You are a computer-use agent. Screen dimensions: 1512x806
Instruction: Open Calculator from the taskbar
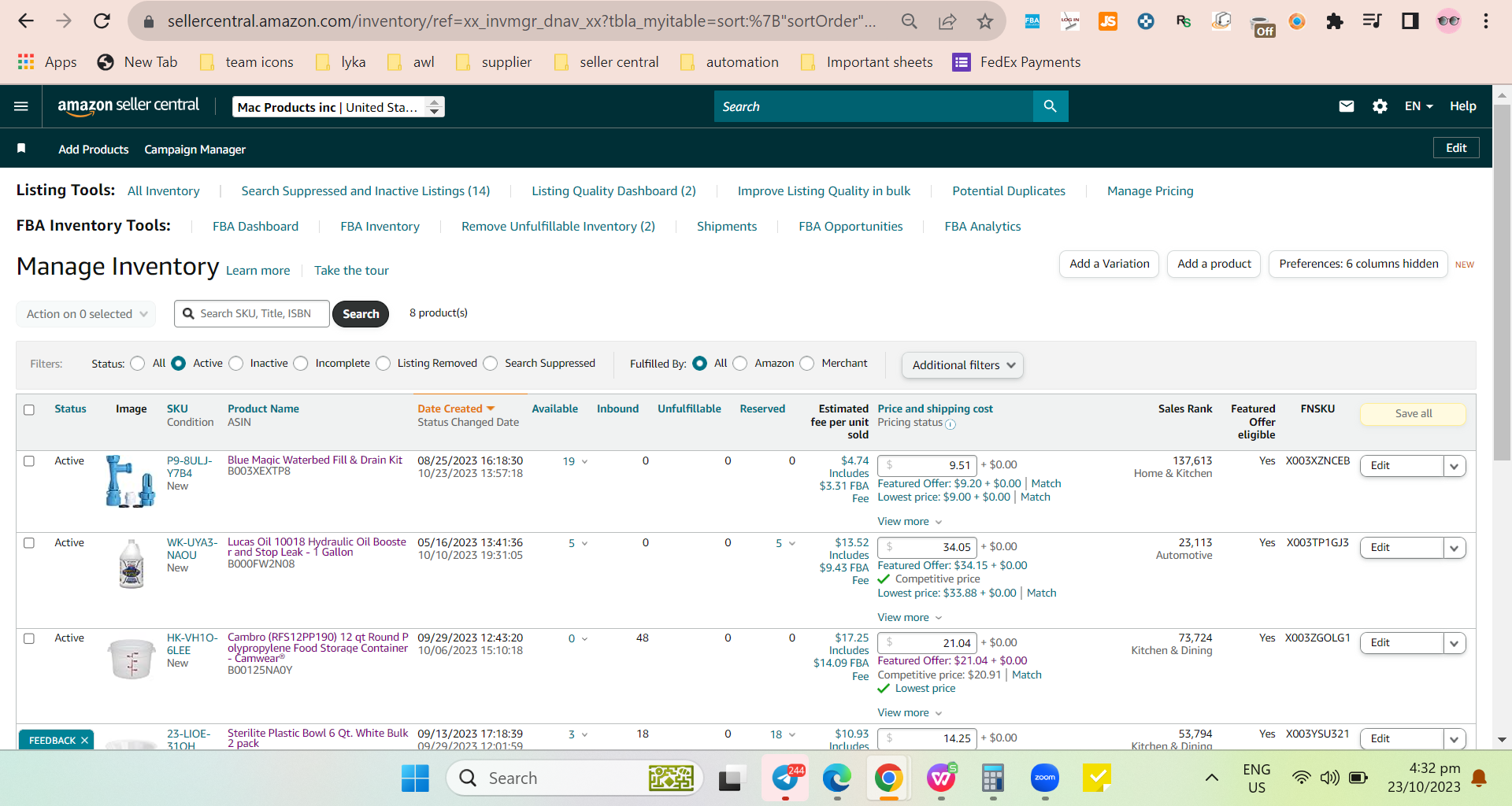993,778
